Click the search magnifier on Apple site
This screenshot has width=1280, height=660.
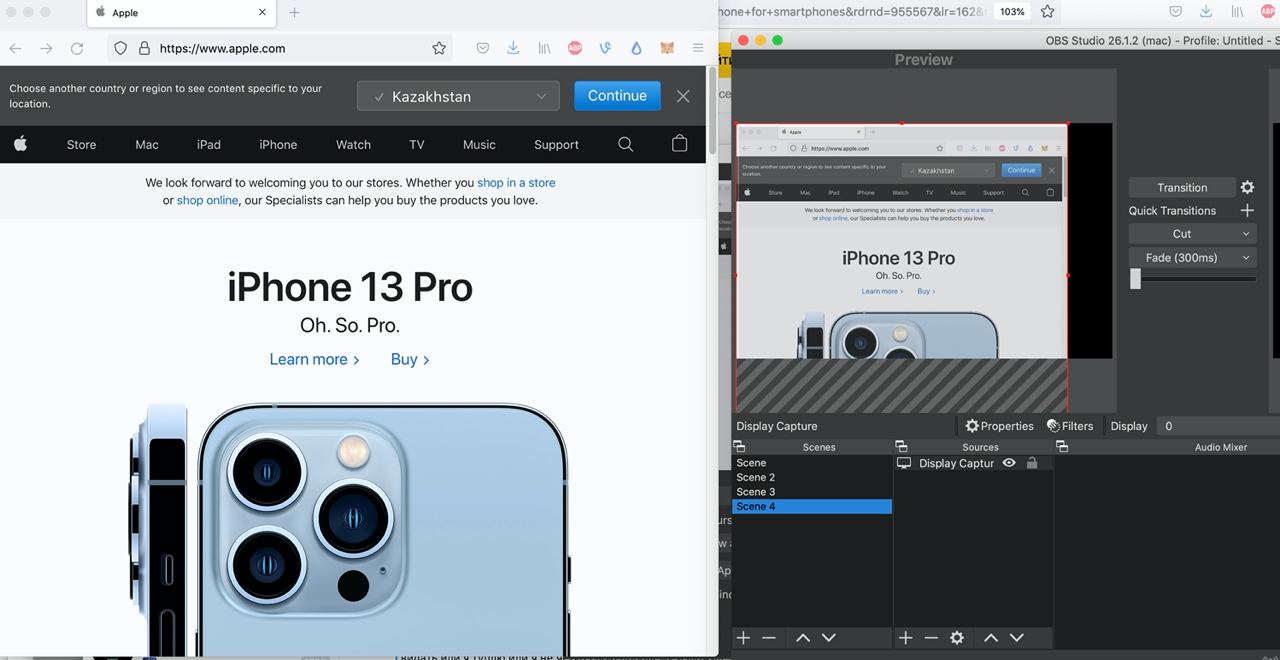point(626,144)
